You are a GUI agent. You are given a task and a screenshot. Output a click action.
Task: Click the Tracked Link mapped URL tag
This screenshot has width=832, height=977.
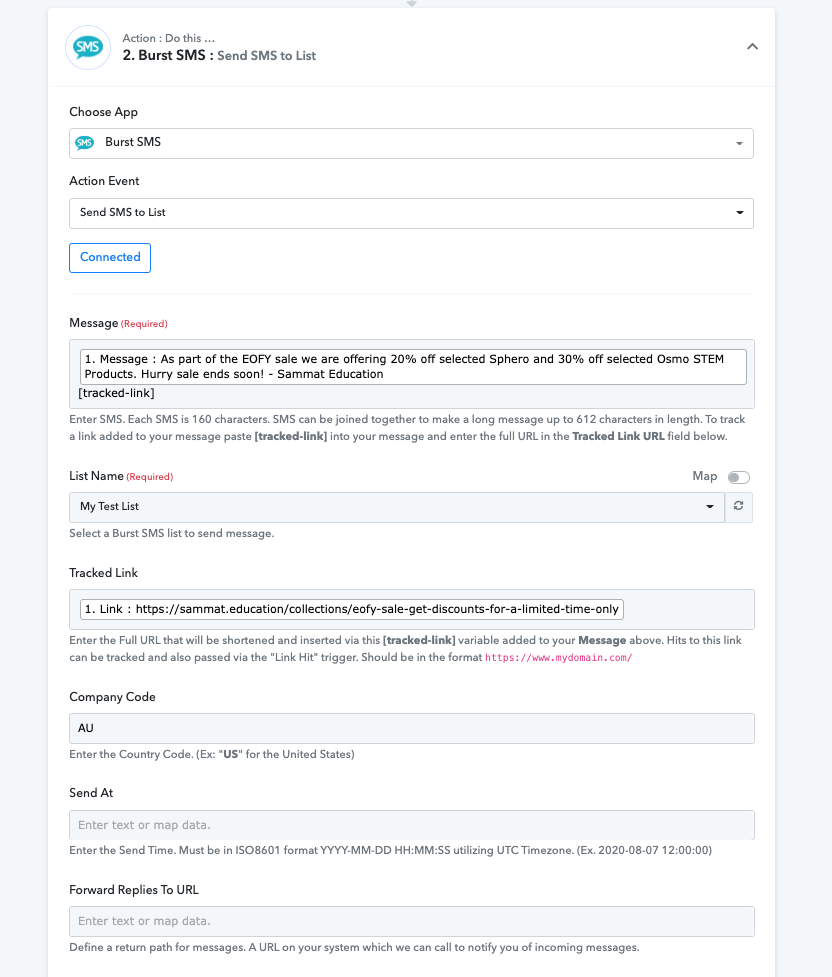(x=351, y=609)
